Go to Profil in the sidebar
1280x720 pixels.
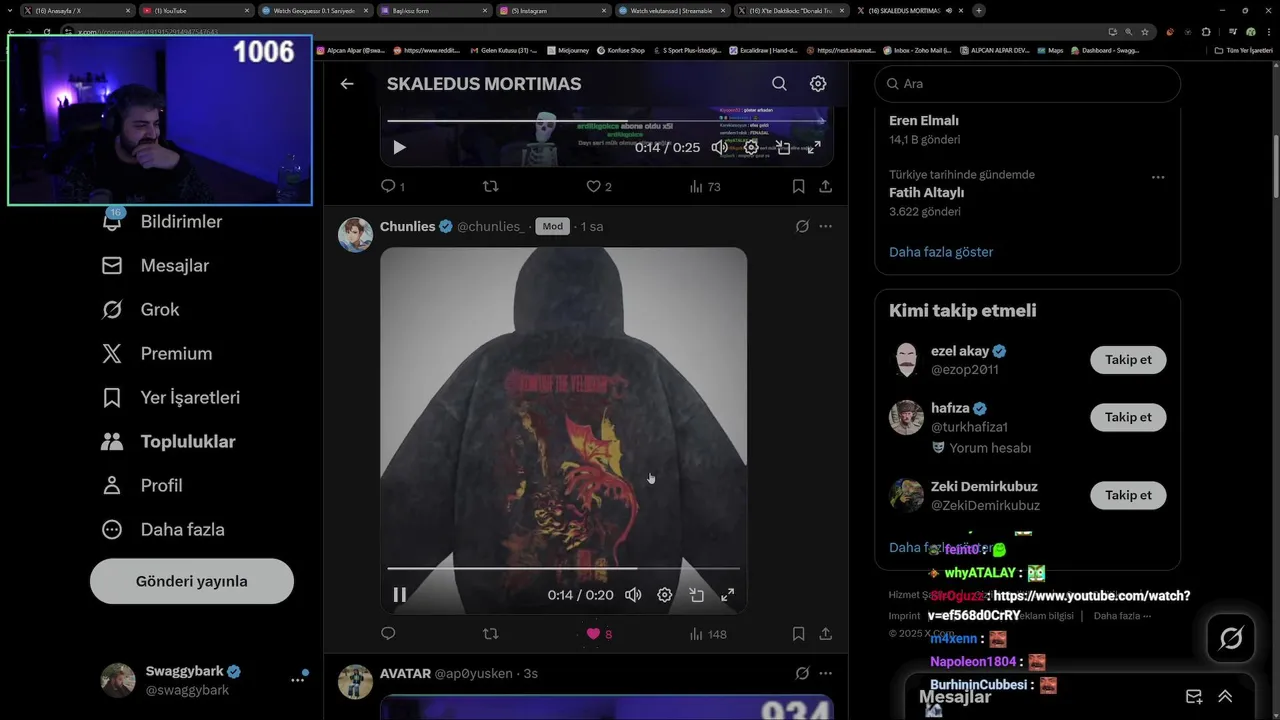coord(143,485)
